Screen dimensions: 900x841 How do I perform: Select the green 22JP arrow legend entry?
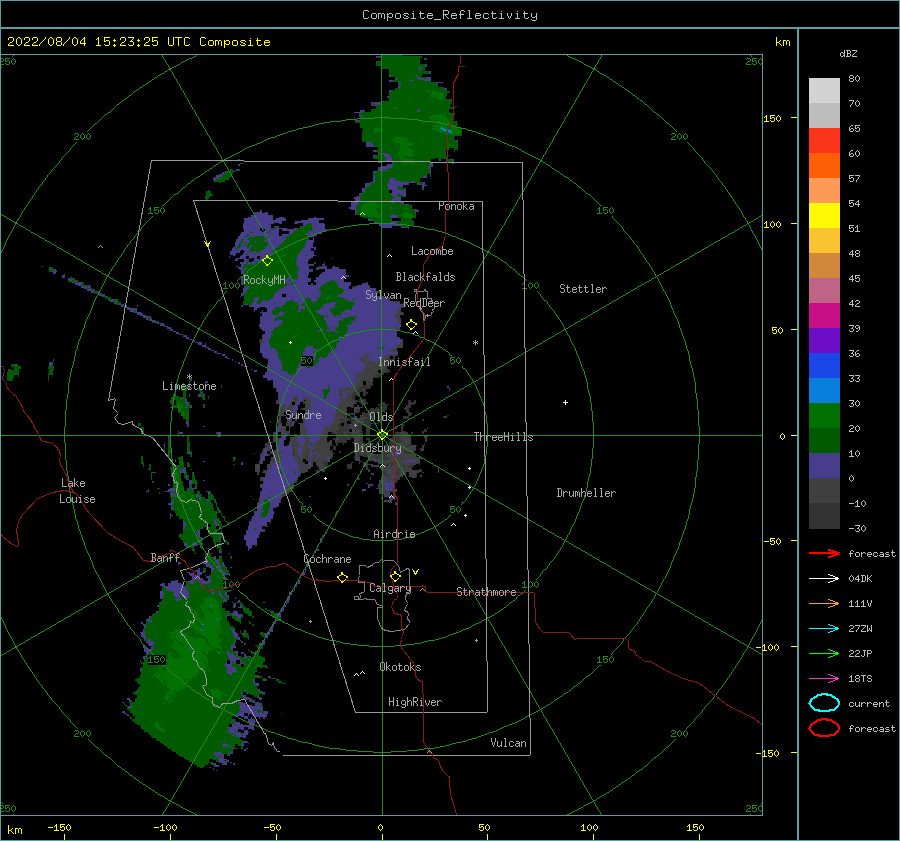coord(824,653)
